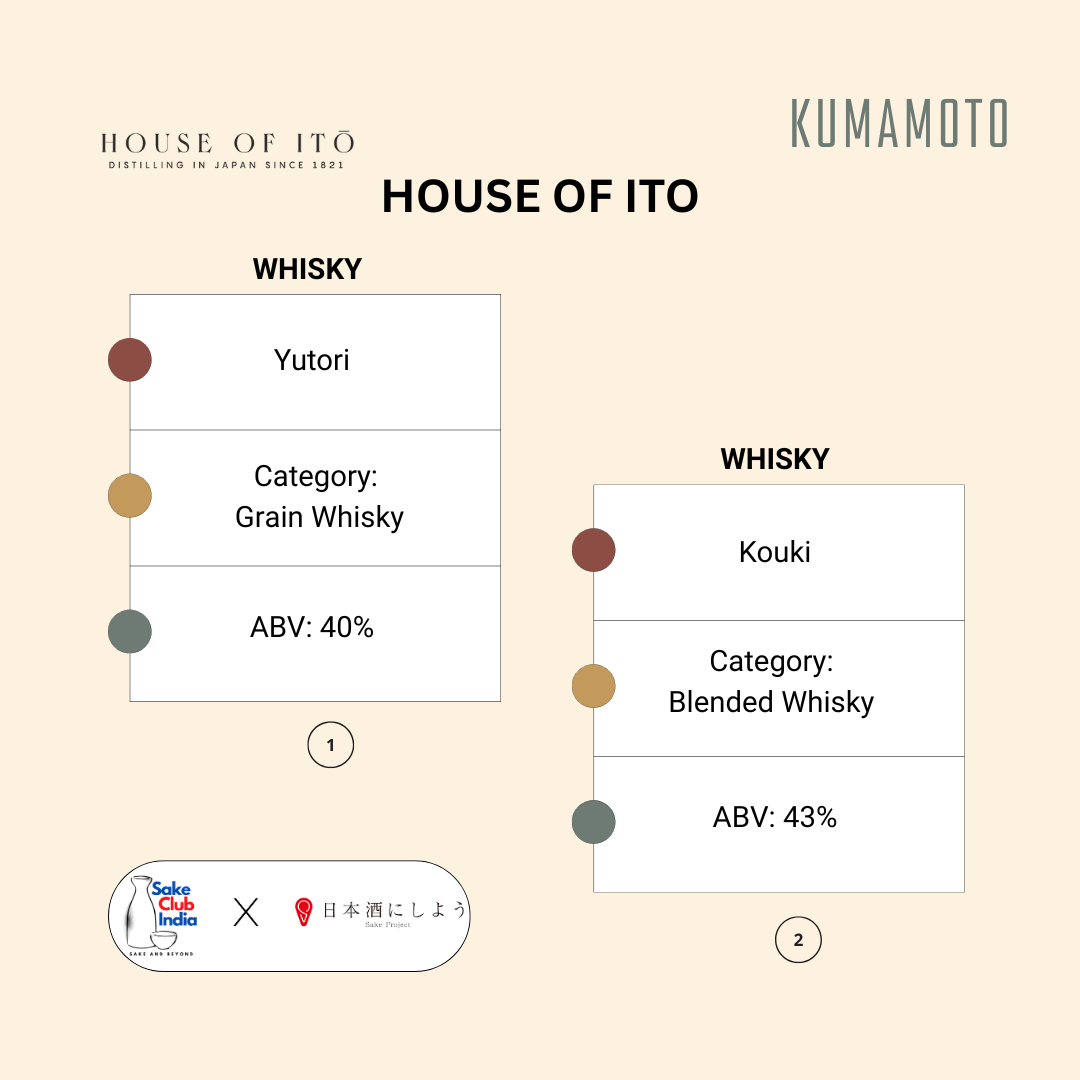The width and height of the screenshot is (1080, 1080).
Task: Select the tan dot beside Grain Whisky
Action: pyautogui.click(x=130, y=496)
